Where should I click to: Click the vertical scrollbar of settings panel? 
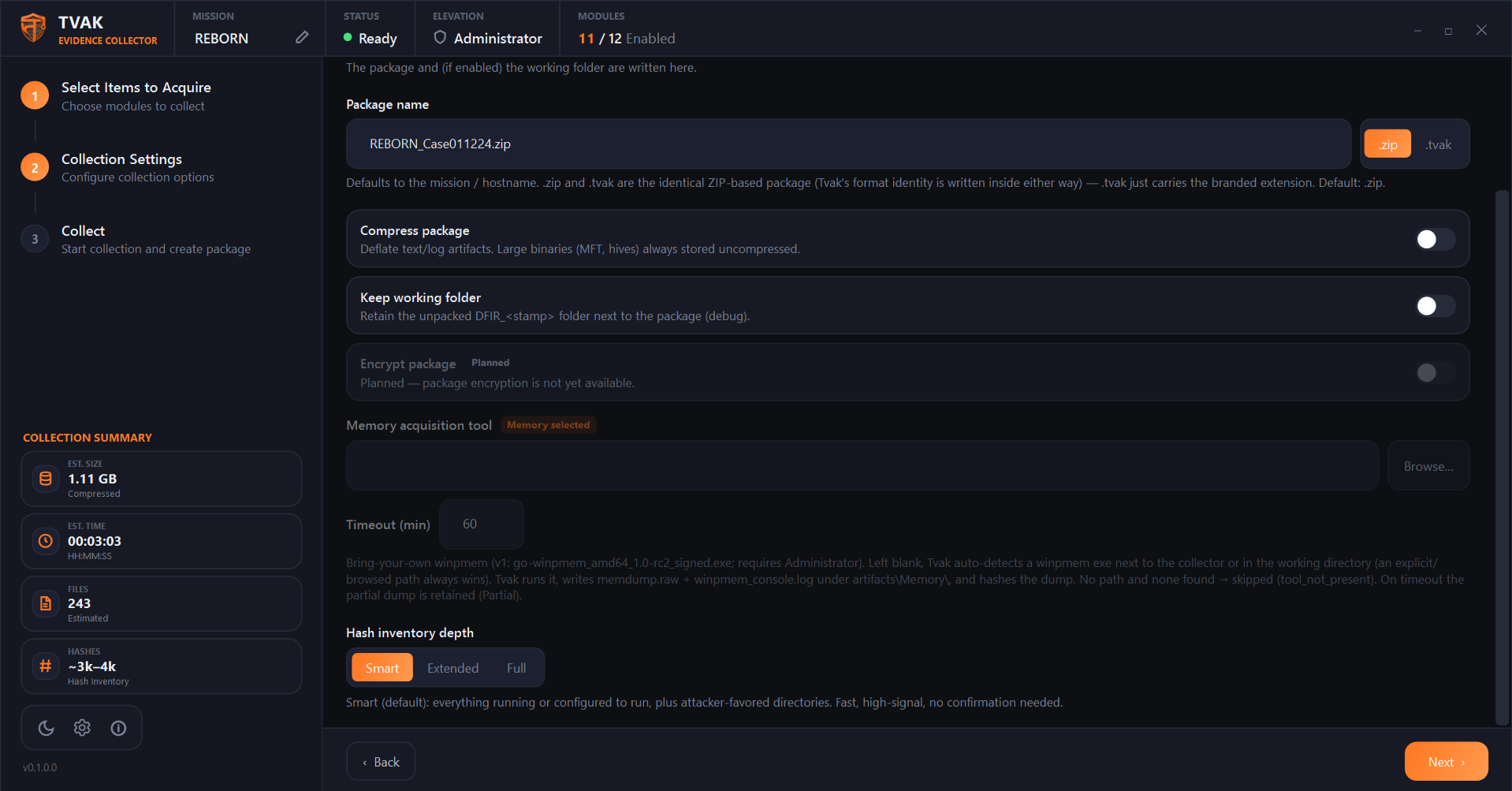(x=1502, y=457)
